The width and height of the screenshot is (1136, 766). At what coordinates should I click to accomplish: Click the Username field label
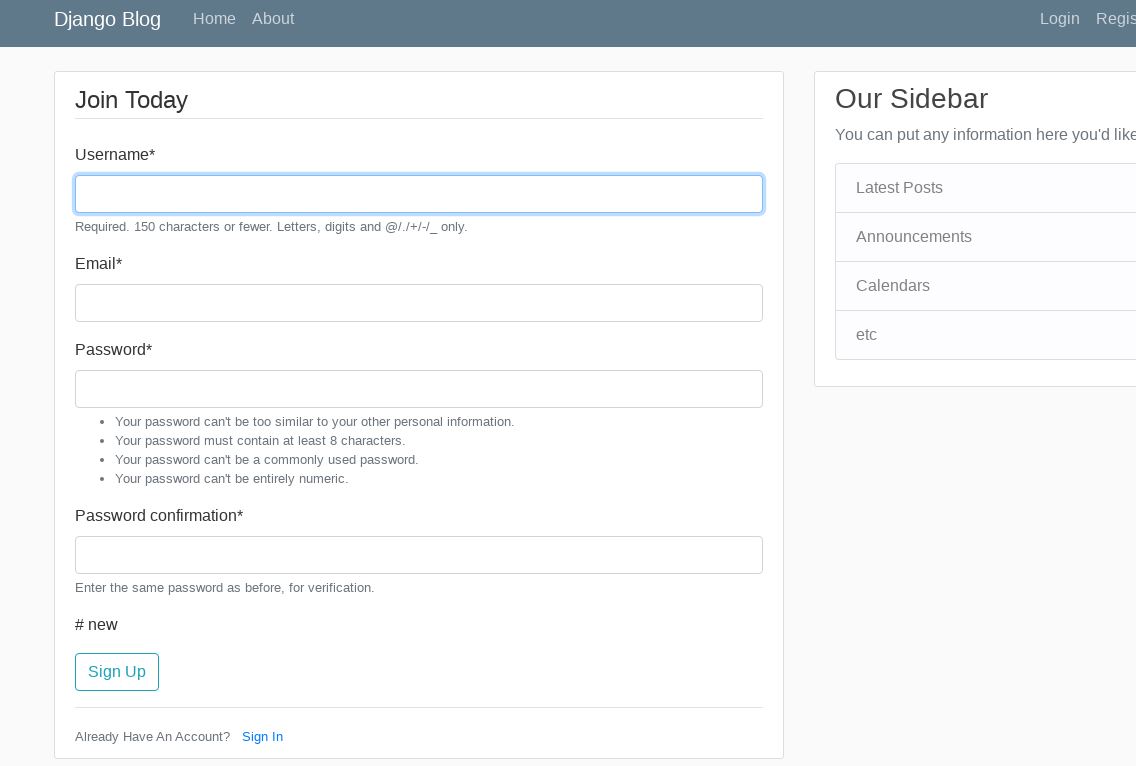pos(115,155)
